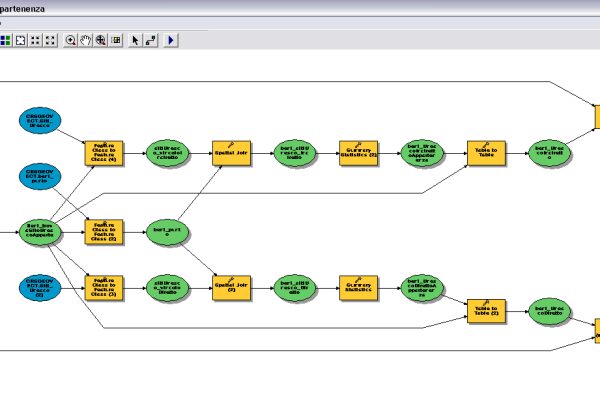
Task: Select the Feature Class to Feature Class (4) tool
Action: tap(103, 153)
